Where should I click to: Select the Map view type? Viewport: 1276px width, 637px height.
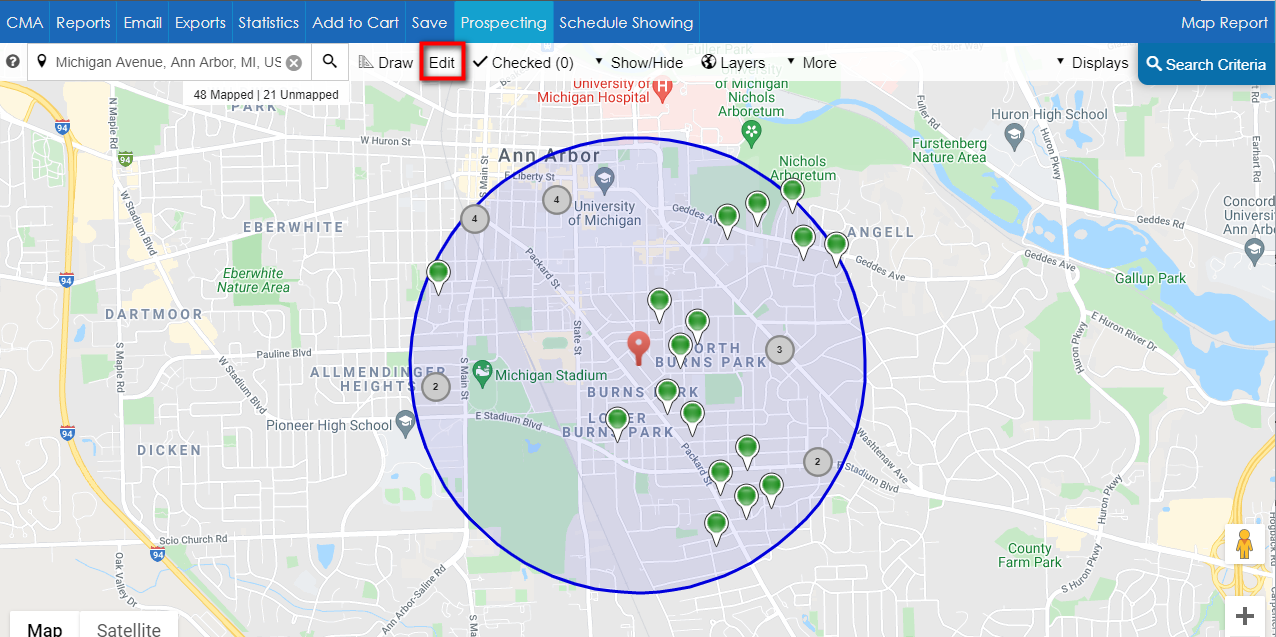[x=45, y=628]
